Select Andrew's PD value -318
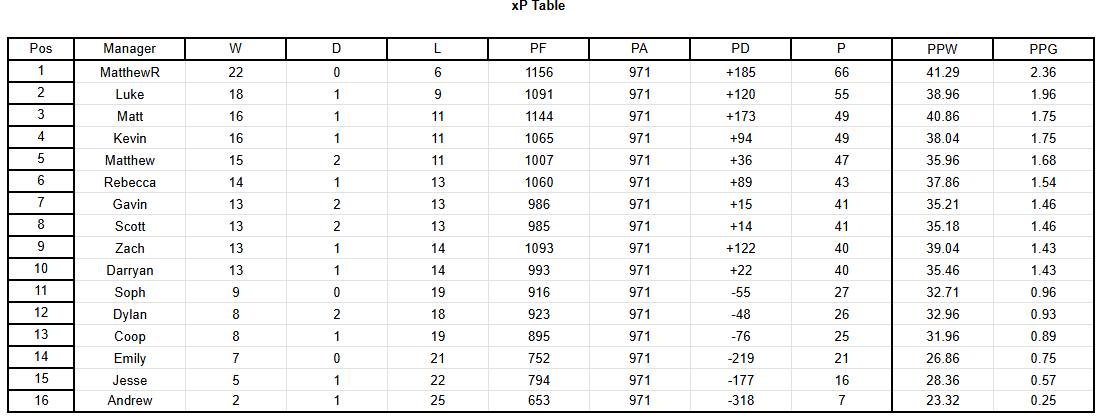The width and height of the screenshot is (1100, 418). click(x=740, y=401)
